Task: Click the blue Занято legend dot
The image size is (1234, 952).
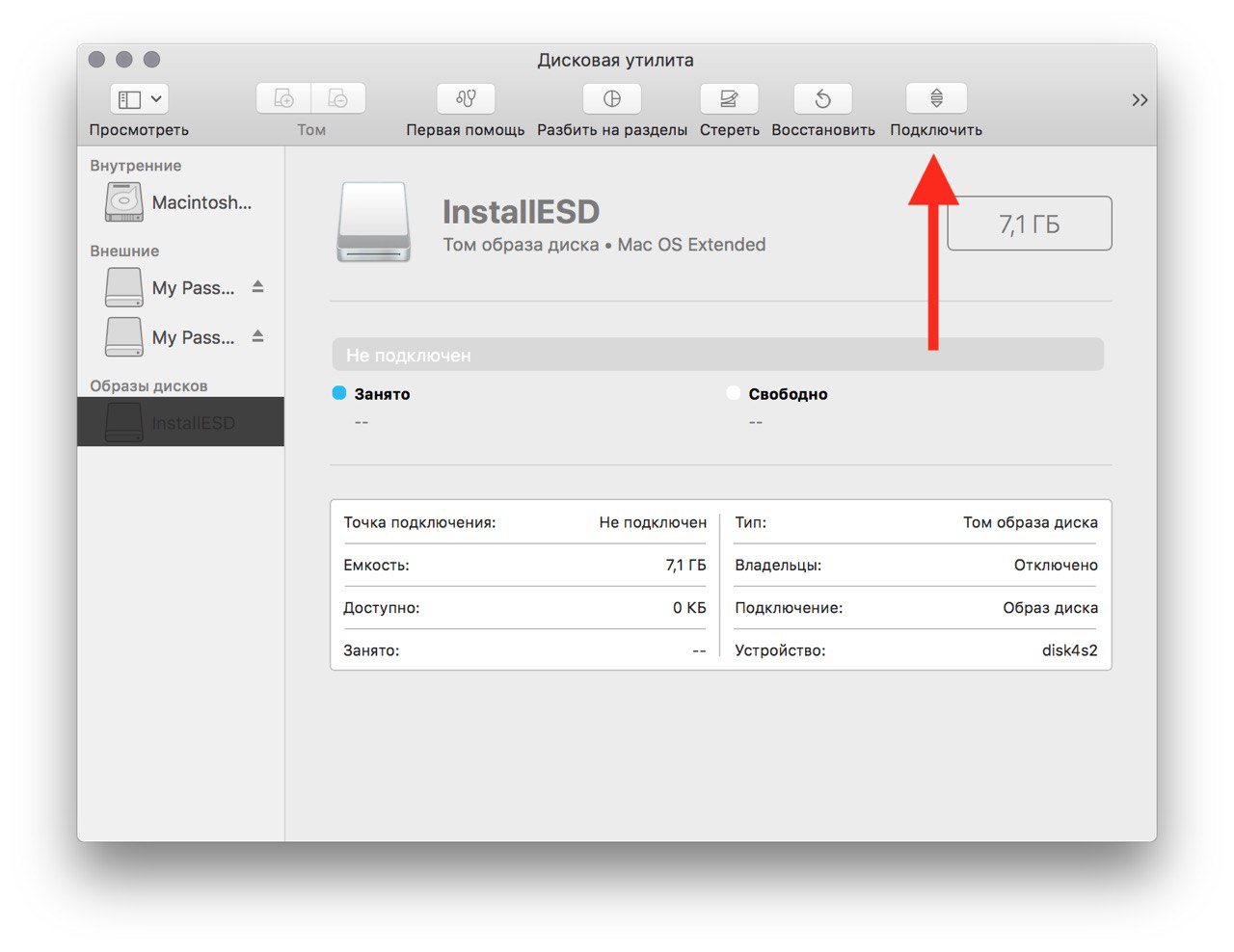Action: pyautogui.click(x=339, y=393)
